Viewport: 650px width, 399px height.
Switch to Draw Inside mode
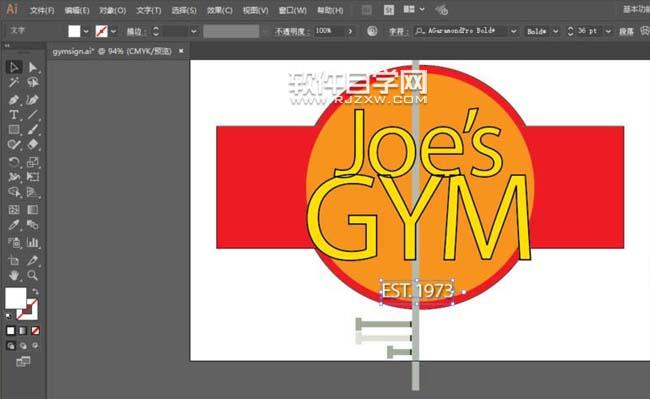click(35, 346)
